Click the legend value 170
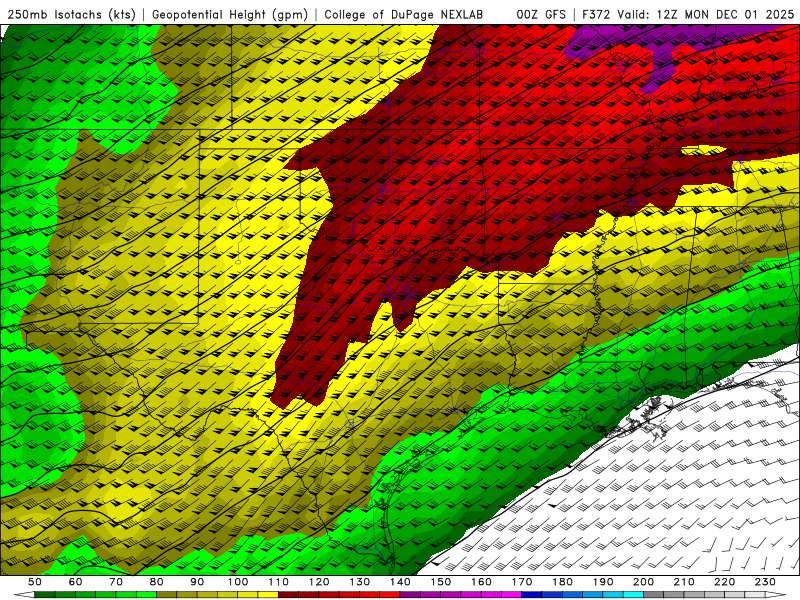800x600 pixels. tap(522, 582)
